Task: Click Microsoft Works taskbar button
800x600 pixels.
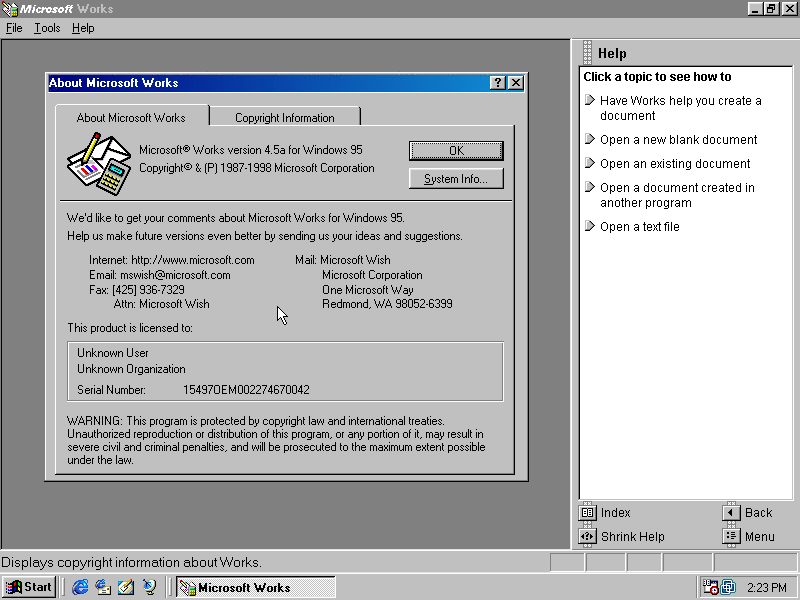Action: click(256, 587)
